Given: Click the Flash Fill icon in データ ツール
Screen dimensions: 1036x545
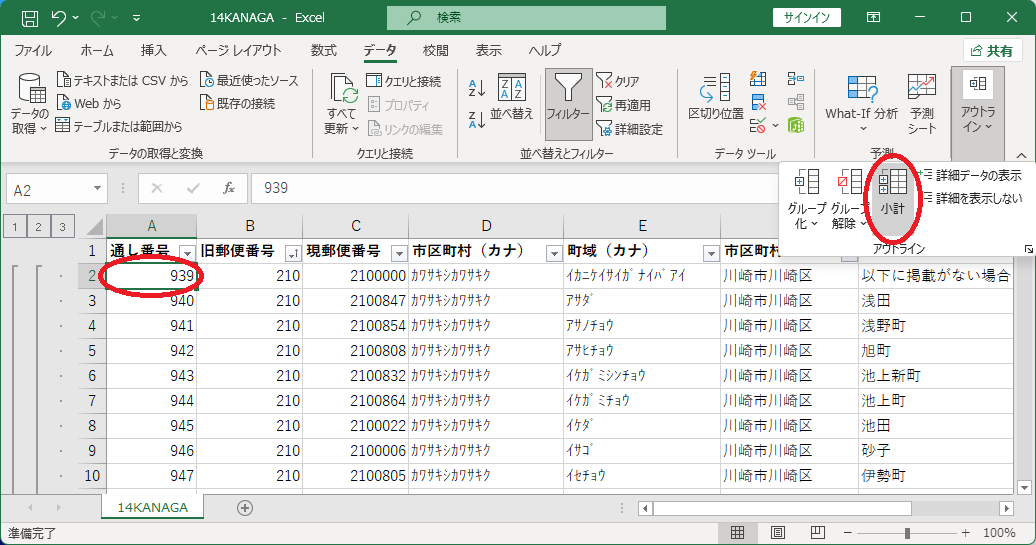Looking at the screenshot, I should tap(758, 79).
